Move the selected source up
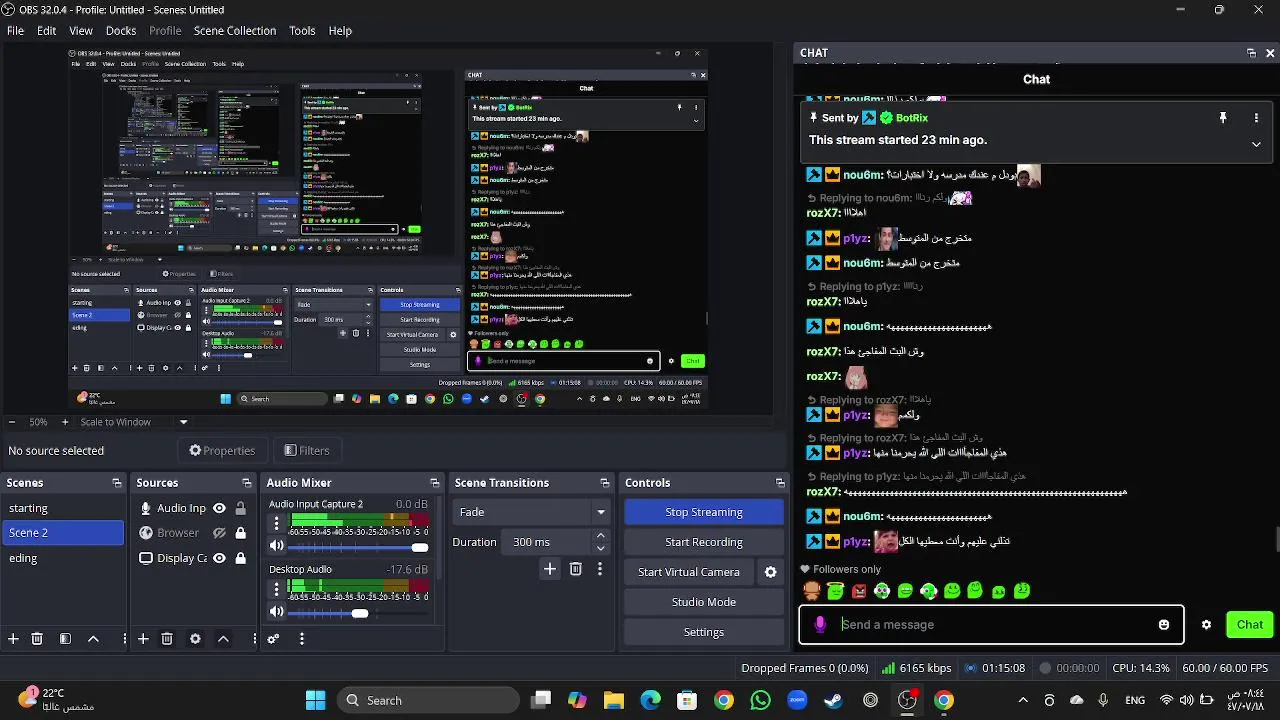 tap(223, 639)
